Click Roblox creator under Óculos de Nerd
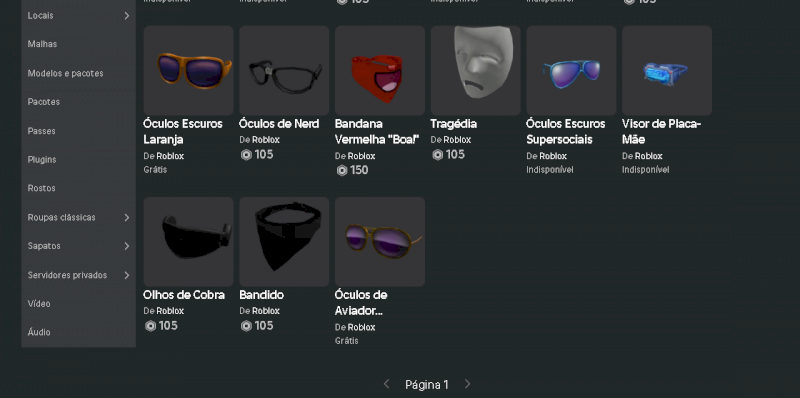Image resolution: width=800 pixels, height=398 pixels. (x=265, y=140)
